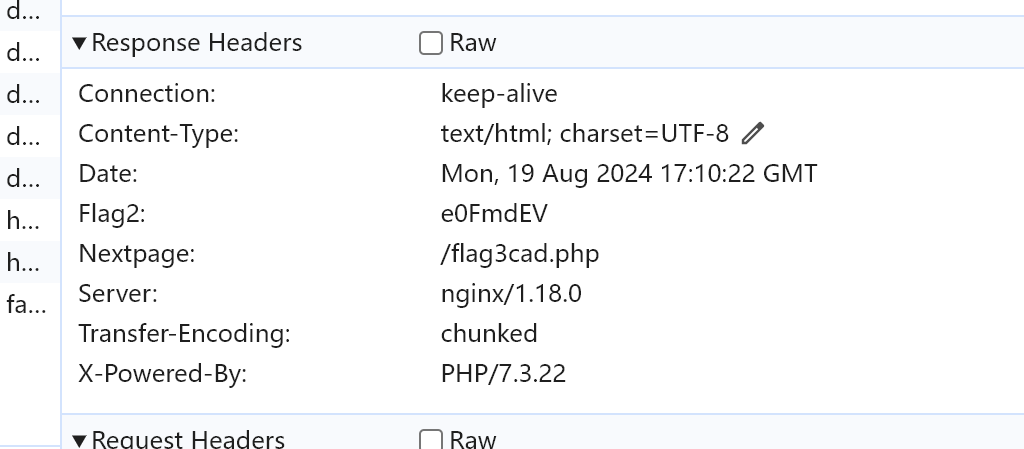Select the Date header value
This screenshot has width=1024, height=449.
tap(628, 174)
